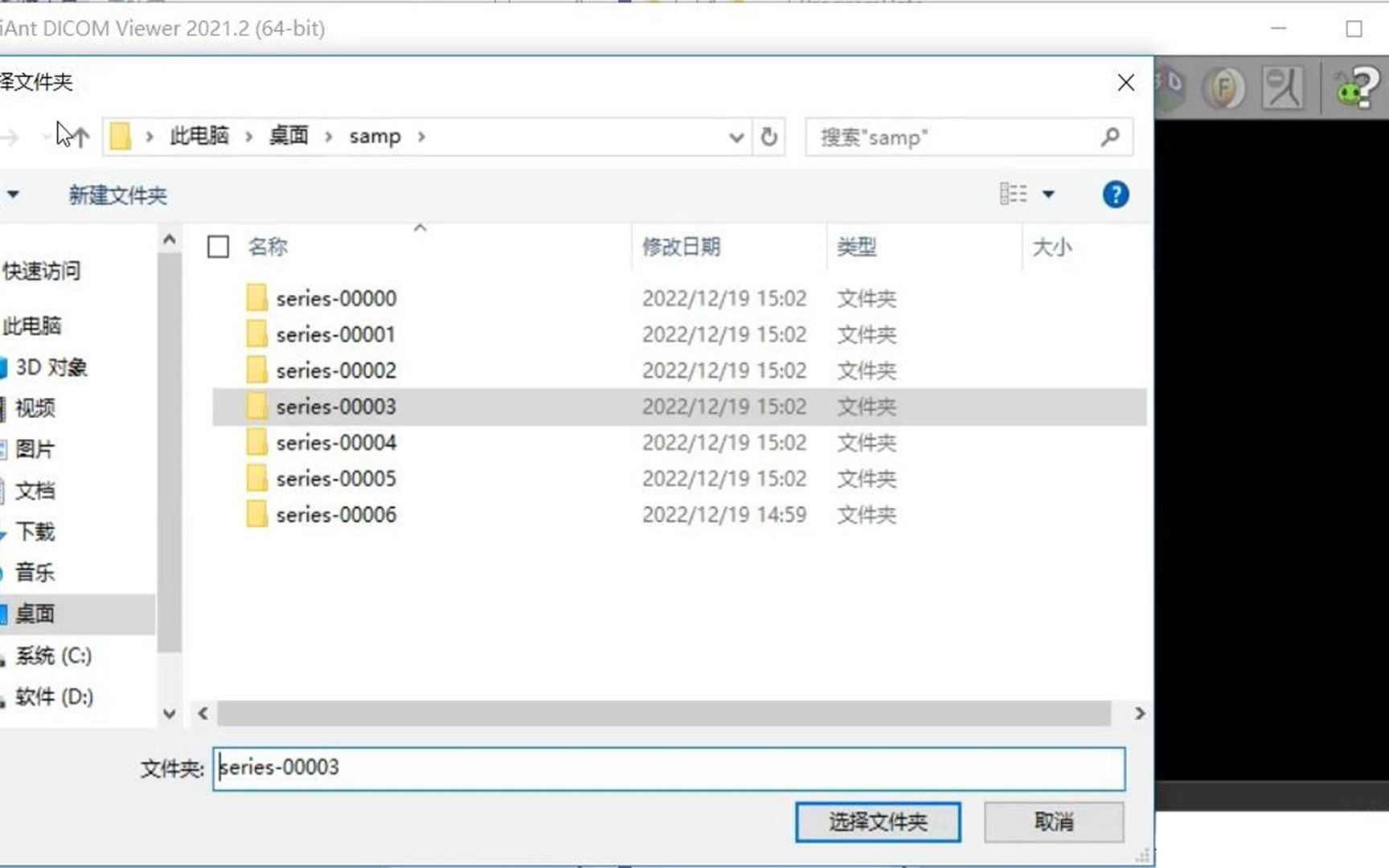
Task: Click navigation pane scroll down arrow
Action: pyautogui.click(x=169, y=714)
